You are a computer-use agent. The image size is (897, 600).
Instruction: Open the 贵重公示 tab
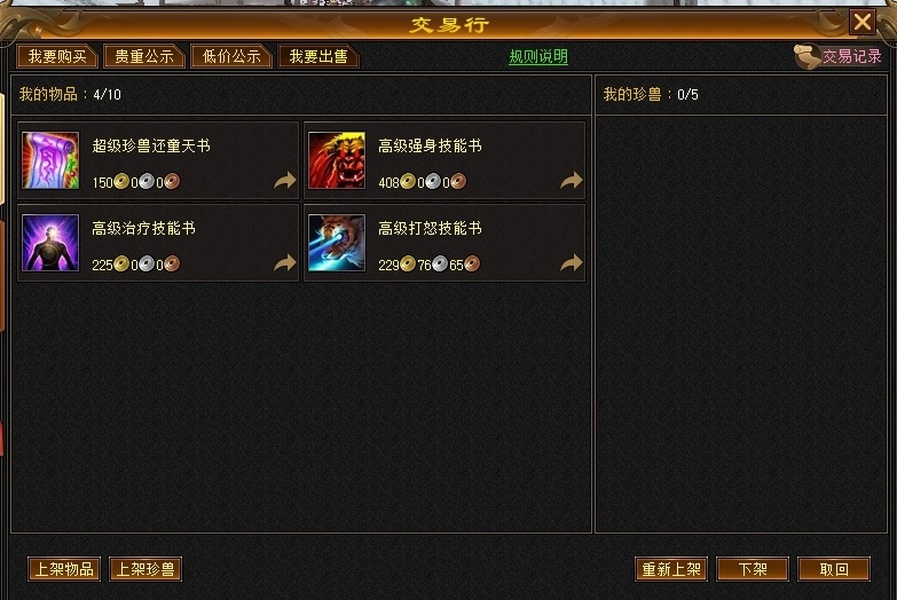tap(144, 57)
